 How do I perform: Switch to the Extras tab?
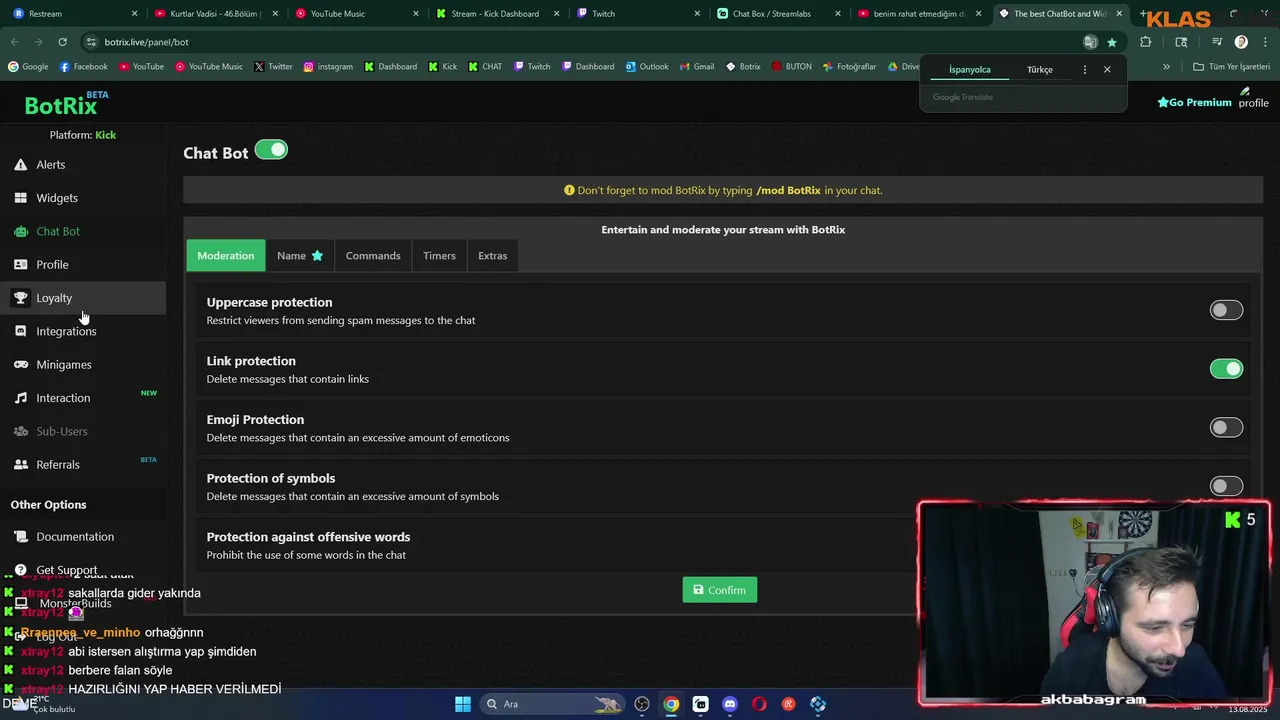[x=492, y=256]
